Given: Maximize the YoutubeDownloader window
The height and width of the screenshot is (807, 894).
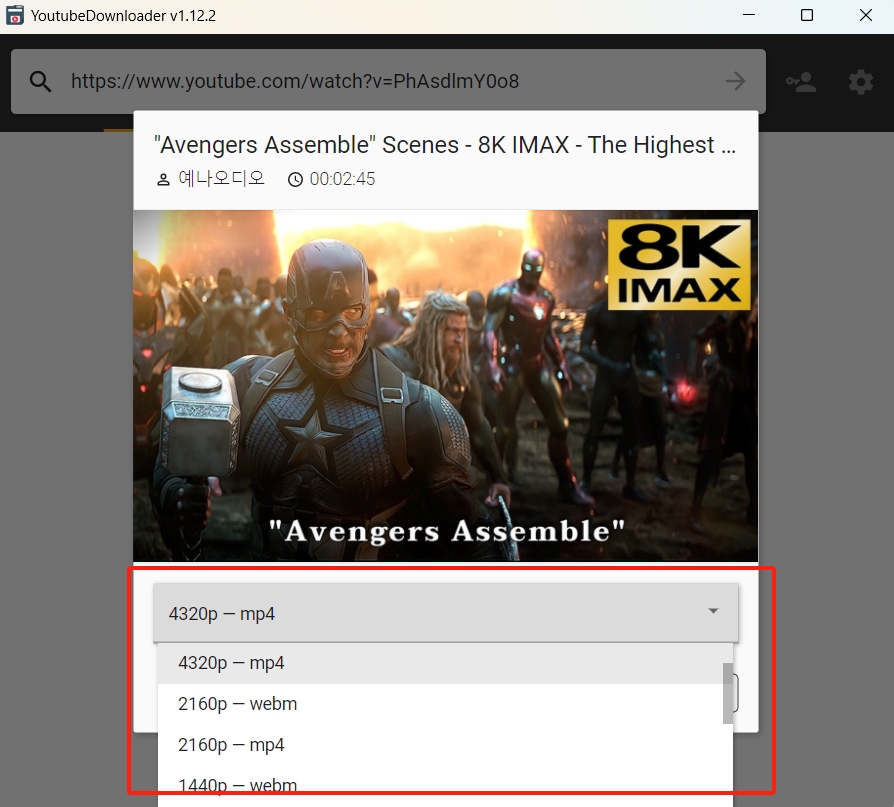Looking at the screenshot, I should point(807,16).
